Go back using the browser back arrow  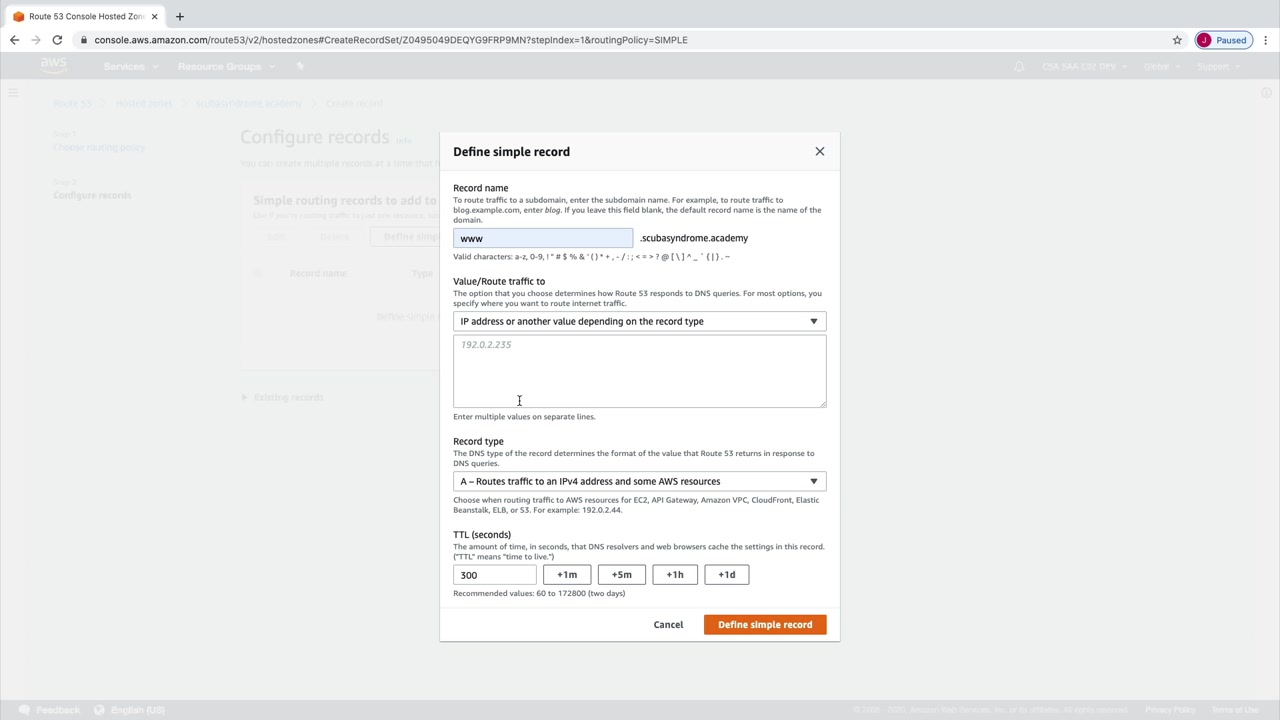(14, 40)
